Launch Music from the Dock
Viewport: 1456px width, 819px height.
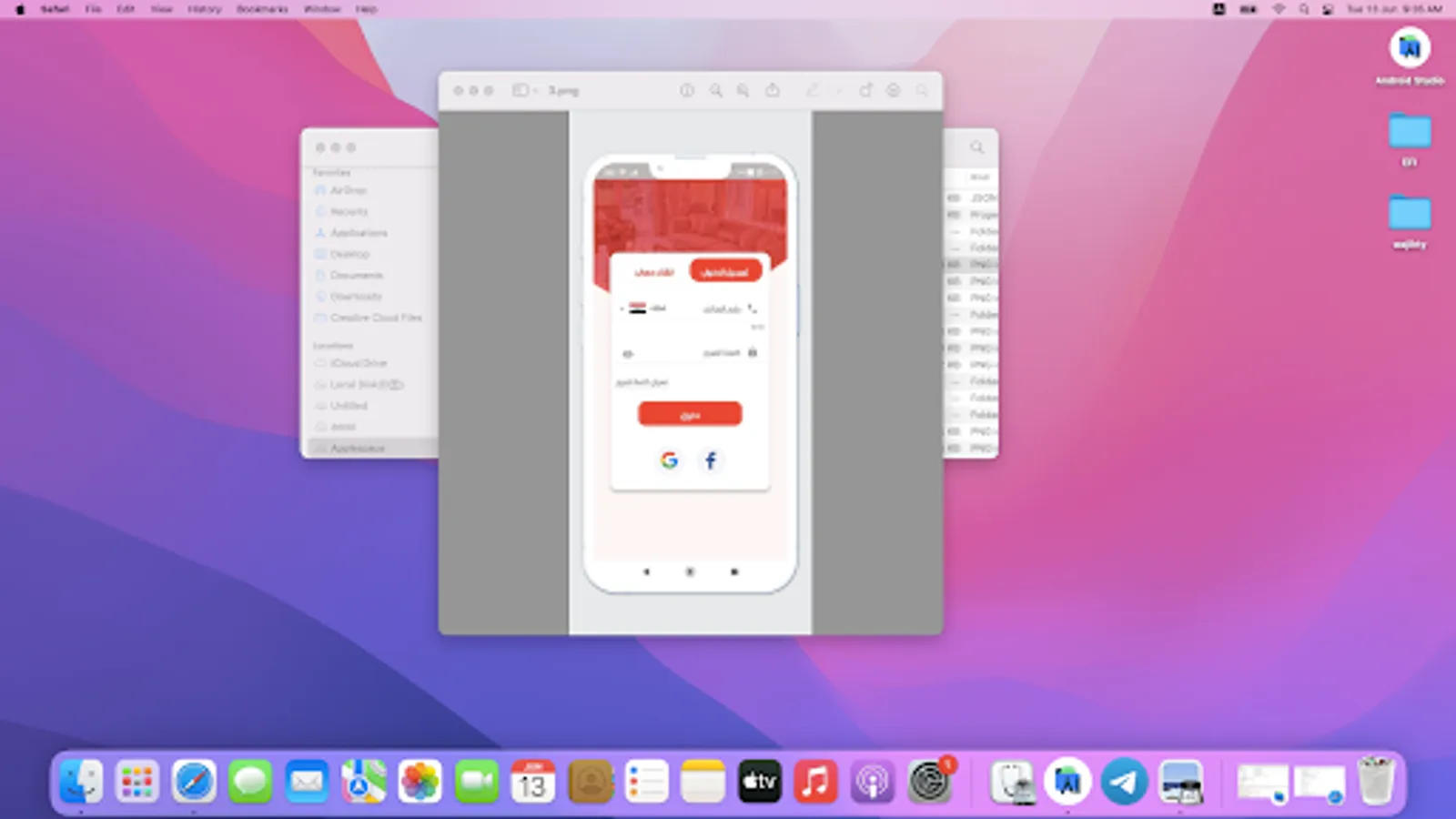click(815, 782)
